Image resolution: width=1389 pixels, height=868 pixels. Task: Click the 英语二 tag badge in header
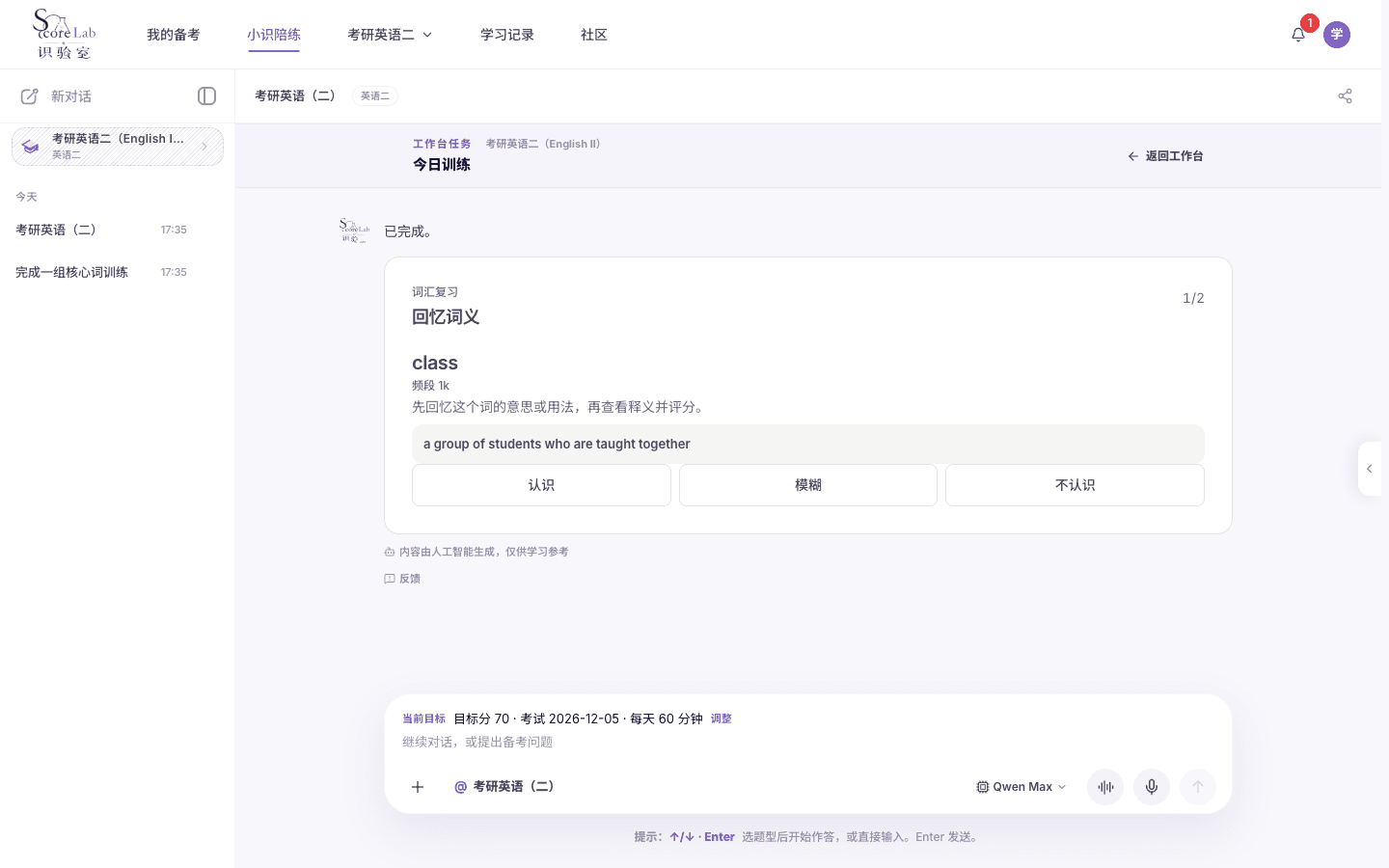coord(375,95)
